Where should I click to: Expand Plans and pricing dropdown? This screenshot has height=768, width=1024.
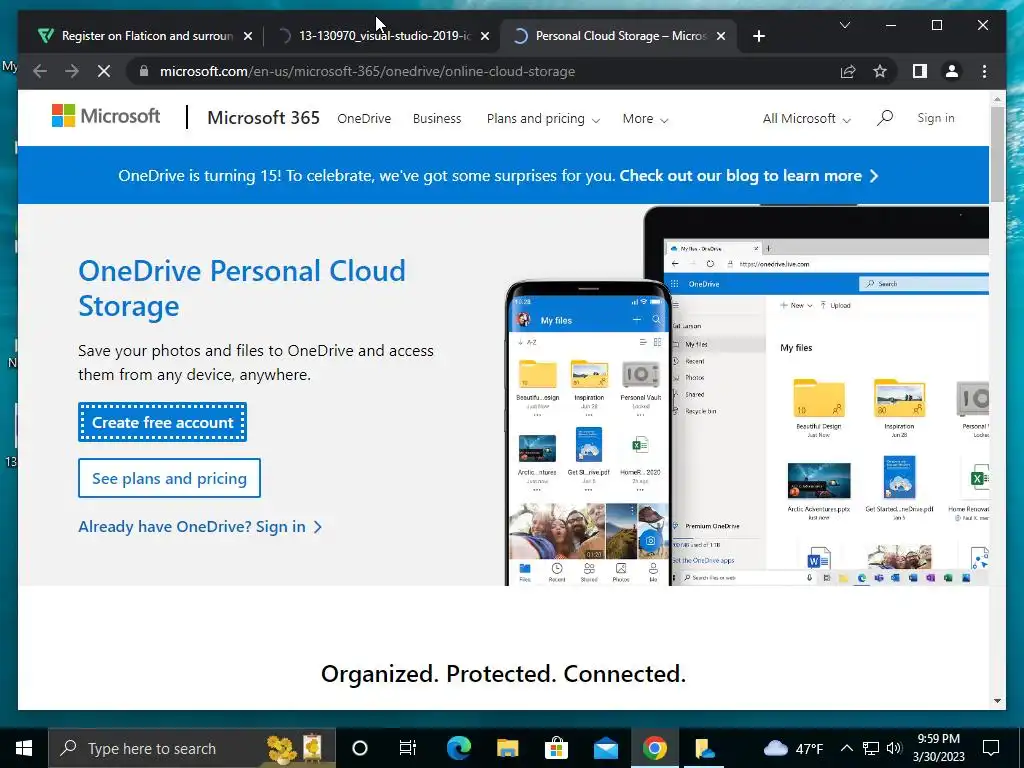point(543,118)
